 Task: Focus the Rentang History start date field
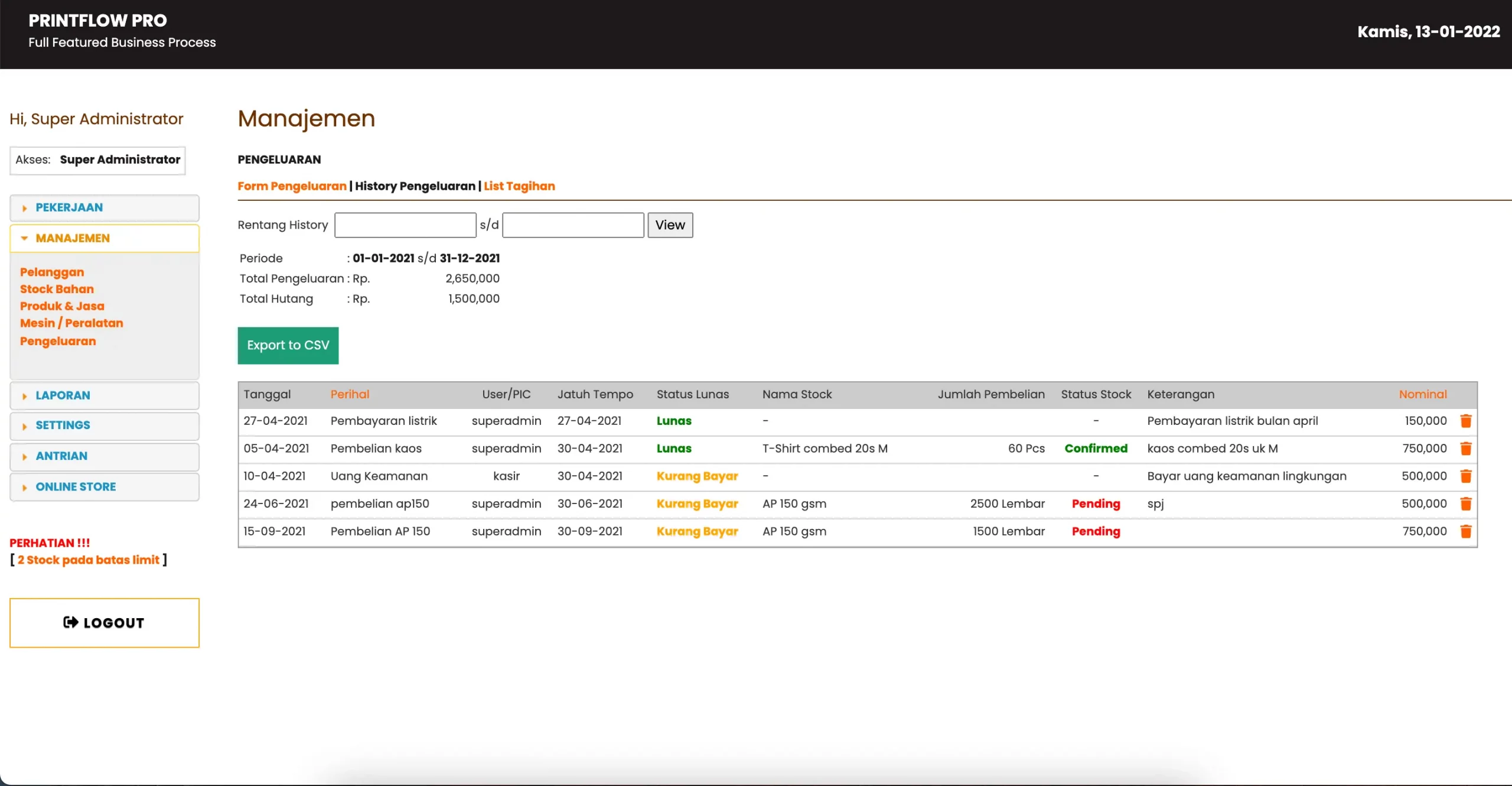pyautogui.click(x=405, y=225)
